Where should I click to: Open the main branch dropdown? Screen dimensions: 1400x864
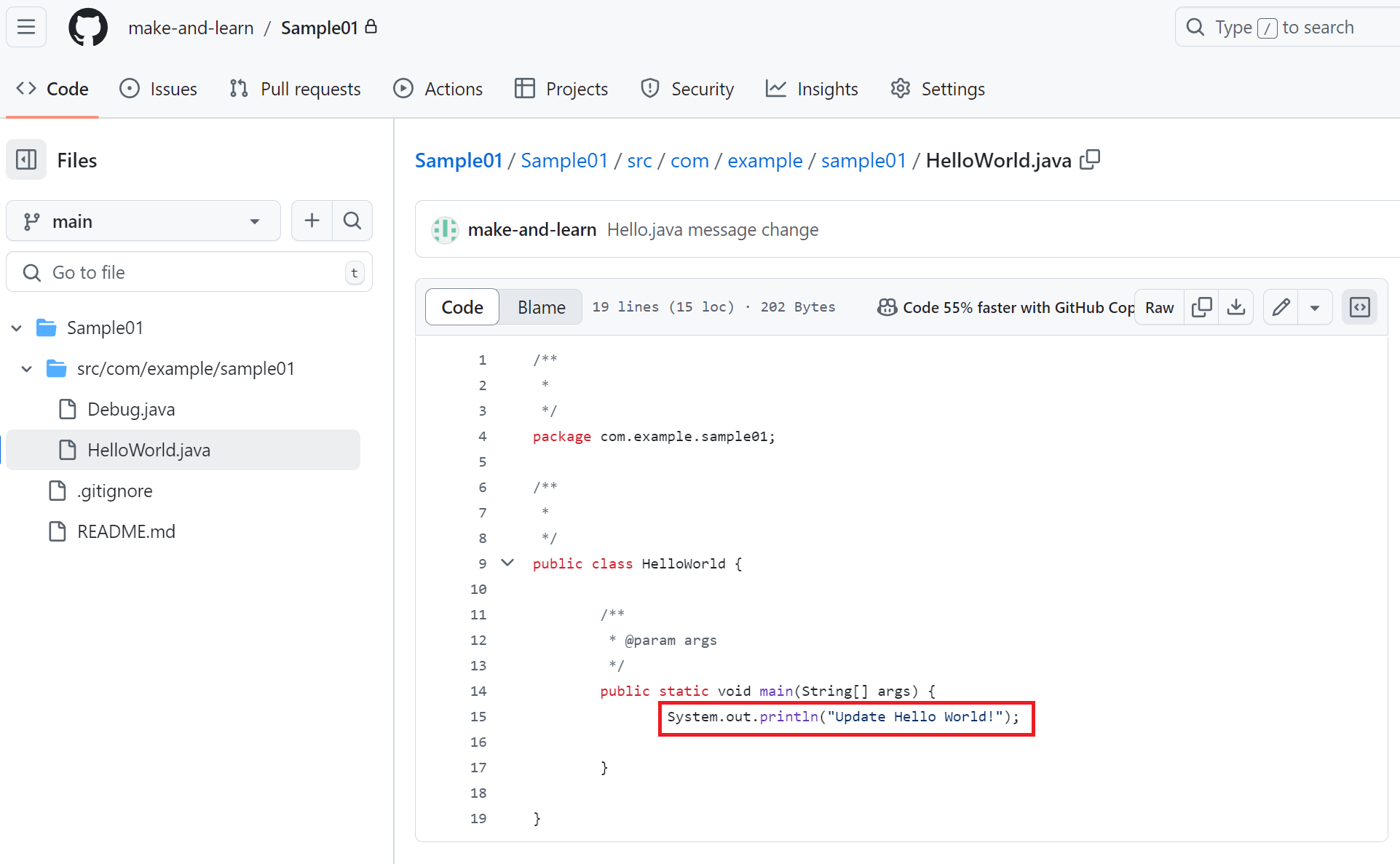[x=141, y=220]
